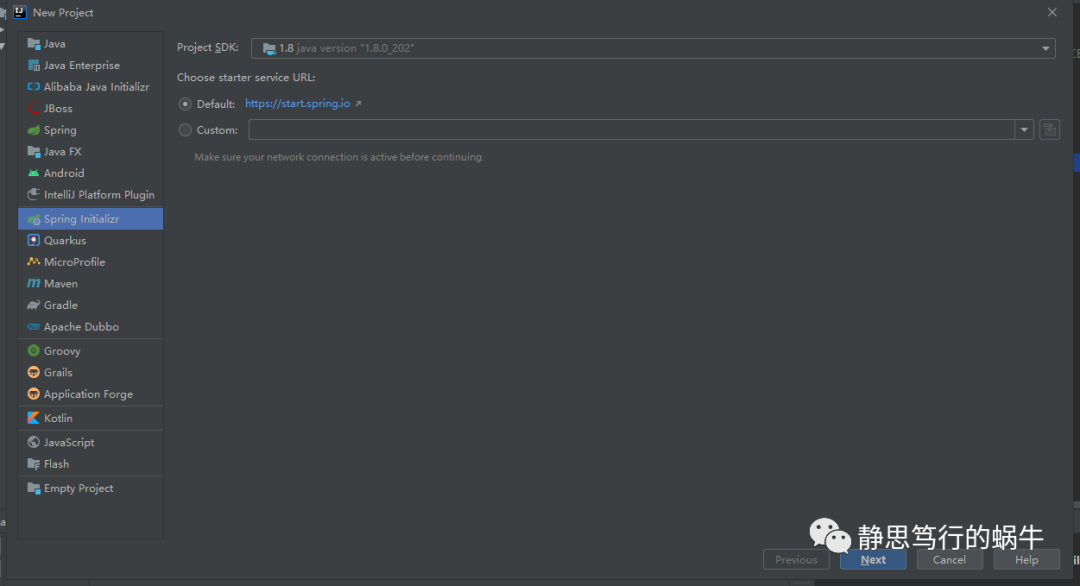This screenshot has width=1080, height=586.
Task: Select IntelliJ Platform Plugin text
Action: [x=99, y=195]
